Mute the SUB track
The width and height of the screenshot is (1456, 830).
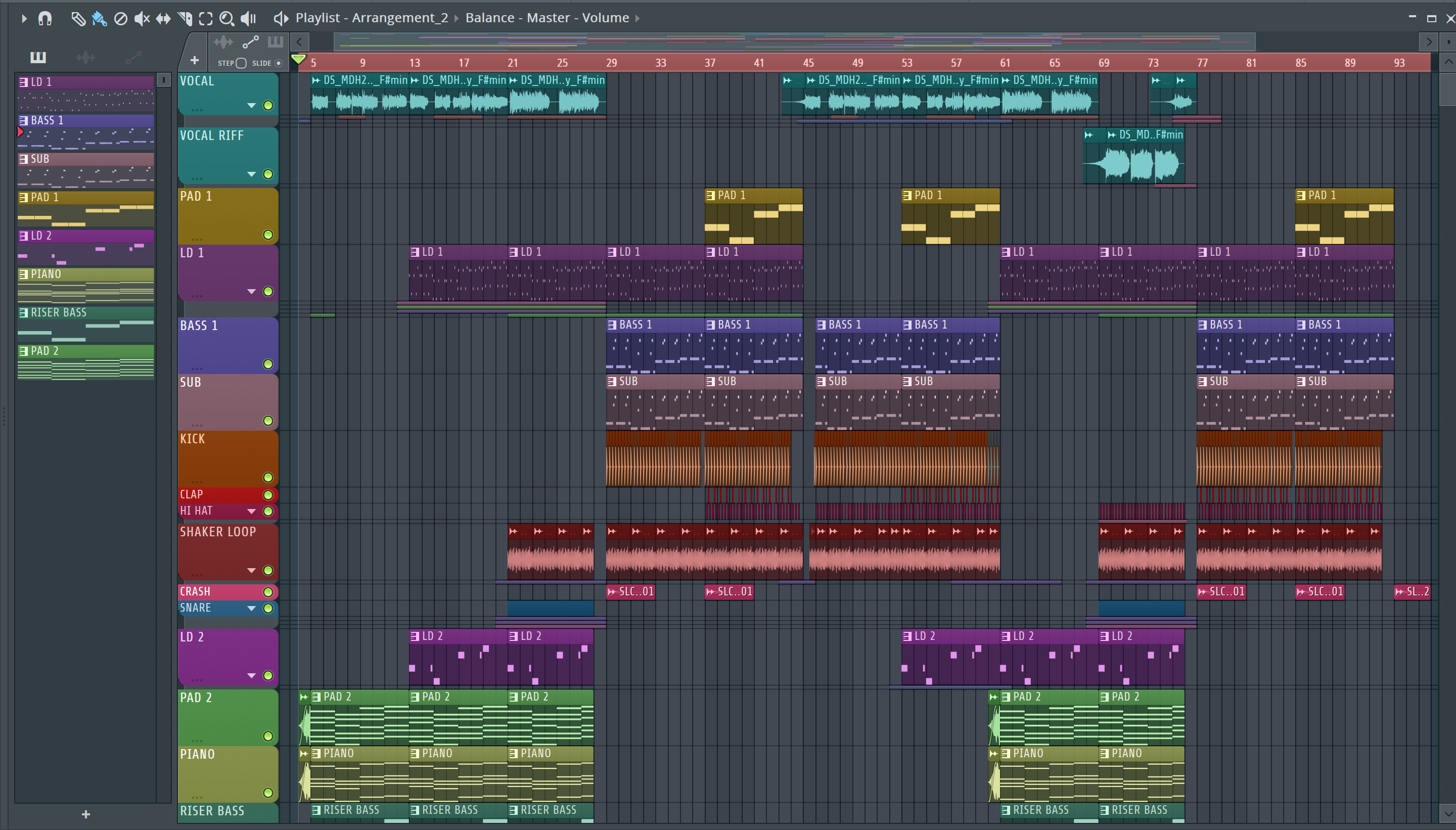(x=268, y=421)
